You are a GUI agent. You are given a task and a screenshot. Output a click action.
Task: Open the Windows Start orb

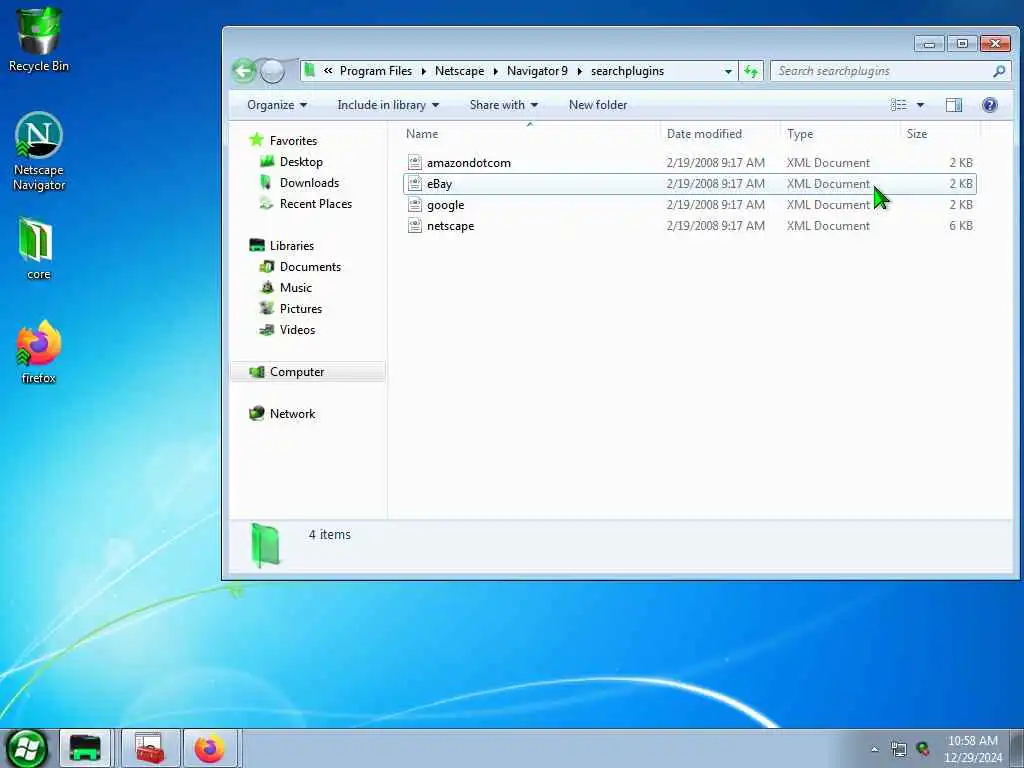coord(27,748)
